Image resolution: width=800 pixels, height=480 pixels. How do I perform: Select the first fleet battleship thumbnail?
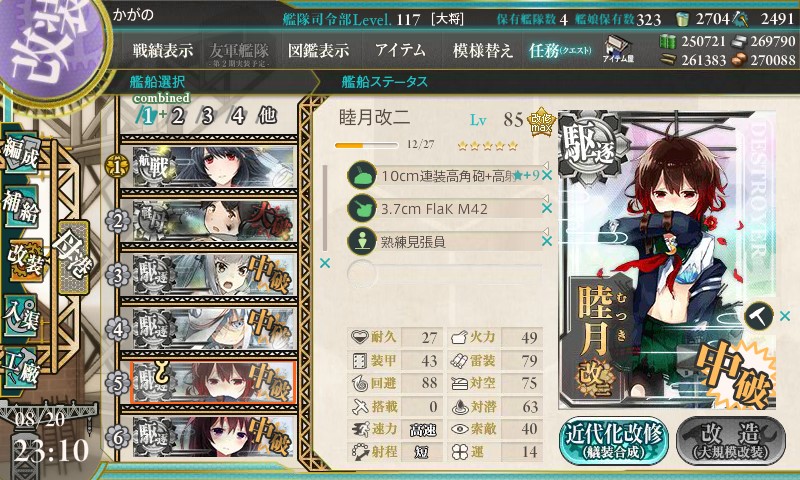pos(213,167)
